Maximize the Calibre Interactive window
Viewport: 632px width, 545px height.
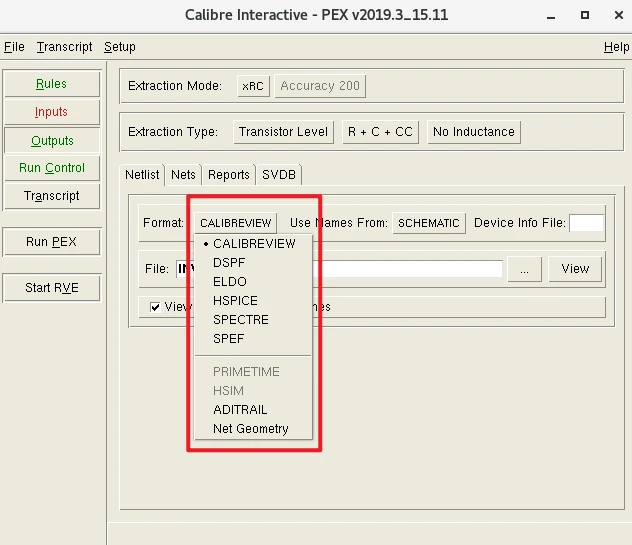click(585, 15)
